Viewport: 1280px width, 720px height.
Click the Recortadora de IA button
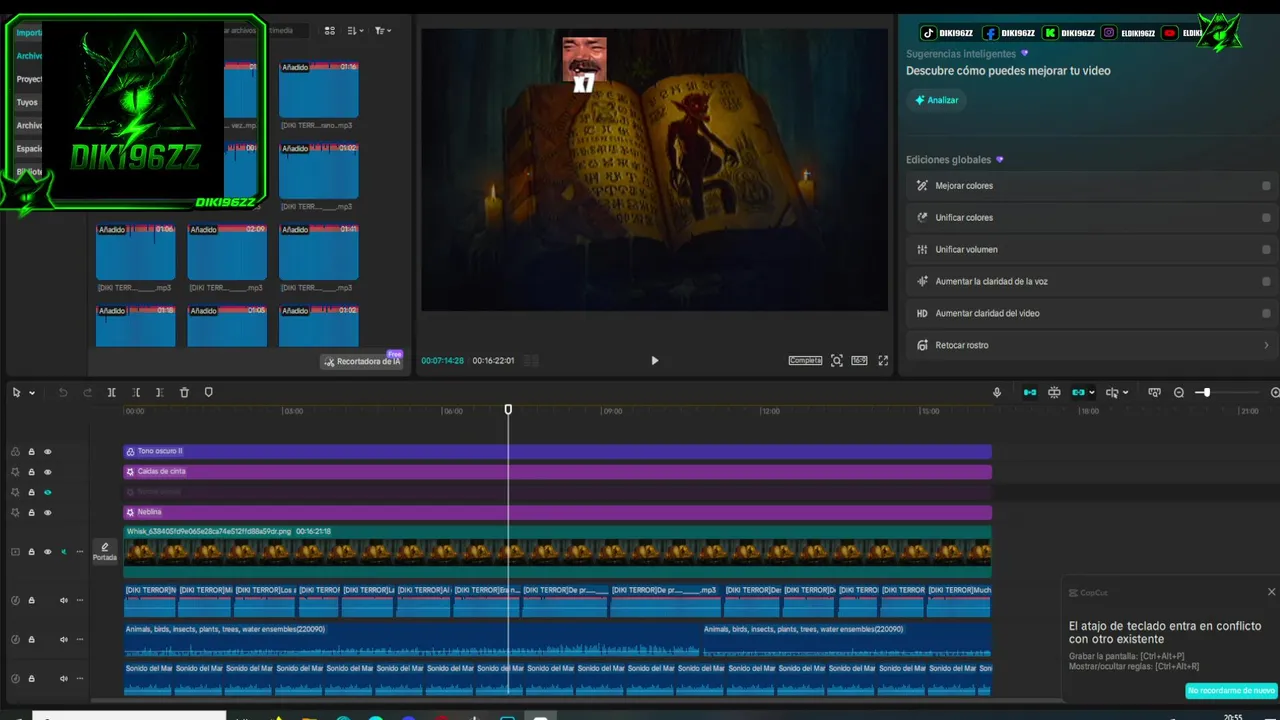(361, 361)
